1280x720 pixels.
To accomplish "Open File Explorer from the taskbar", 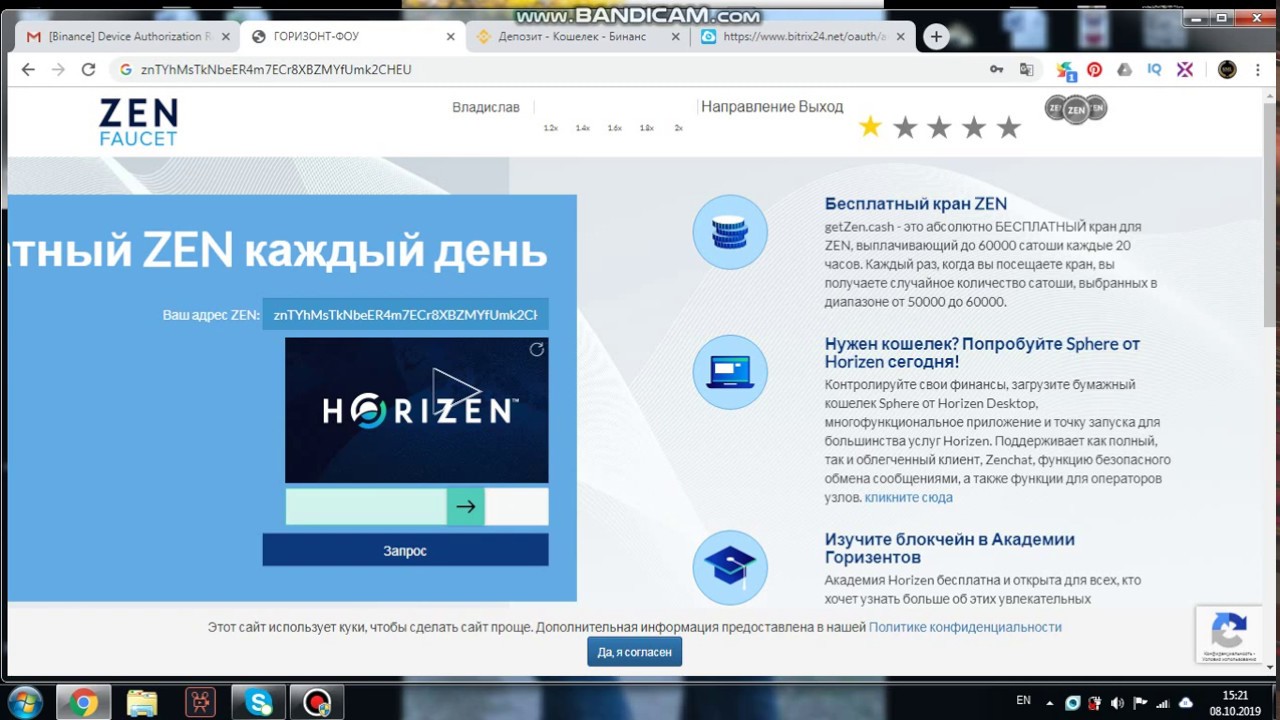I will tap(142, 703).
